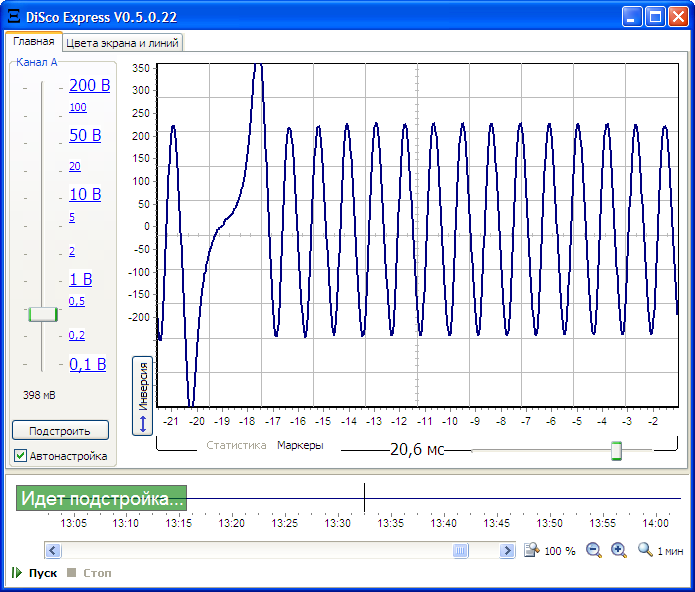Click the timeline scrollbar left arrow
695x592 pixels.
54,550
